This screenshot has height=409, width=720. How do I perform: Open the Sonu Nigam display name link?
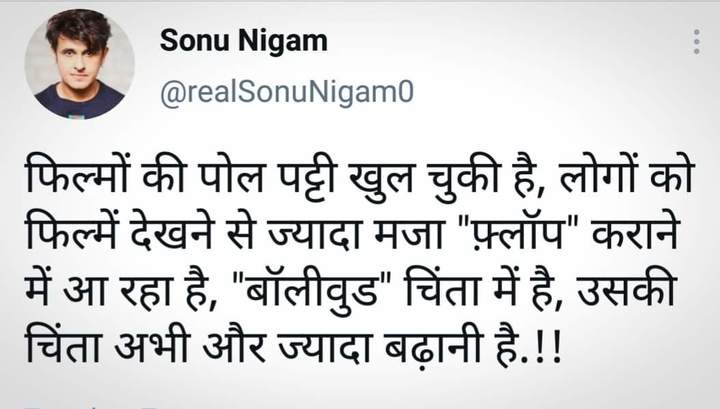tap(244, 40)
